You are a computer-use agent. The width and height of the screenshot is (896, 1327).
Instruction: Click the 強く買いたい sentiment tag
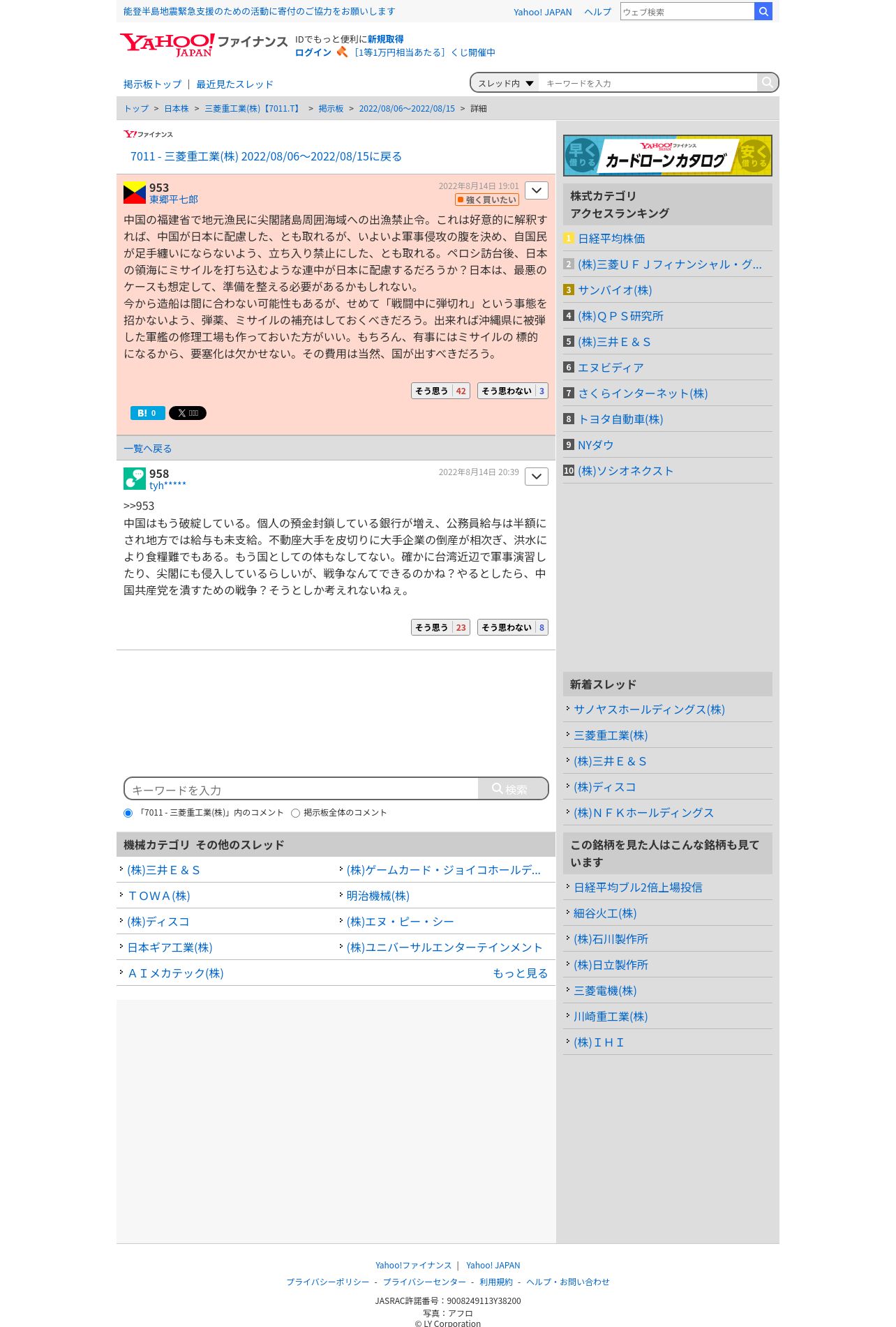(x=487, y=200)
